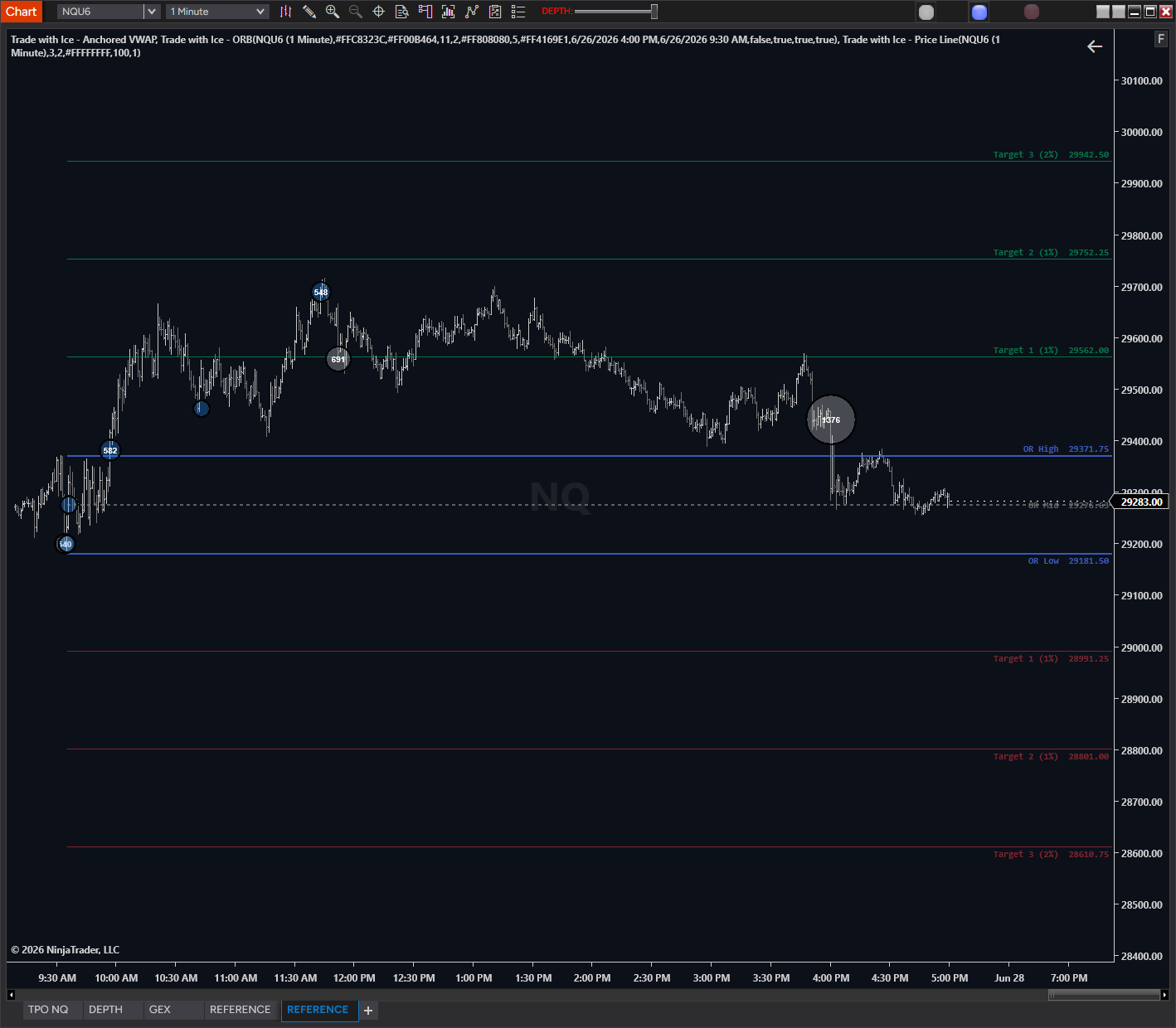Adjust the DEPTH slider handle
This screenshot has height=1028, width=1176.
654,12
